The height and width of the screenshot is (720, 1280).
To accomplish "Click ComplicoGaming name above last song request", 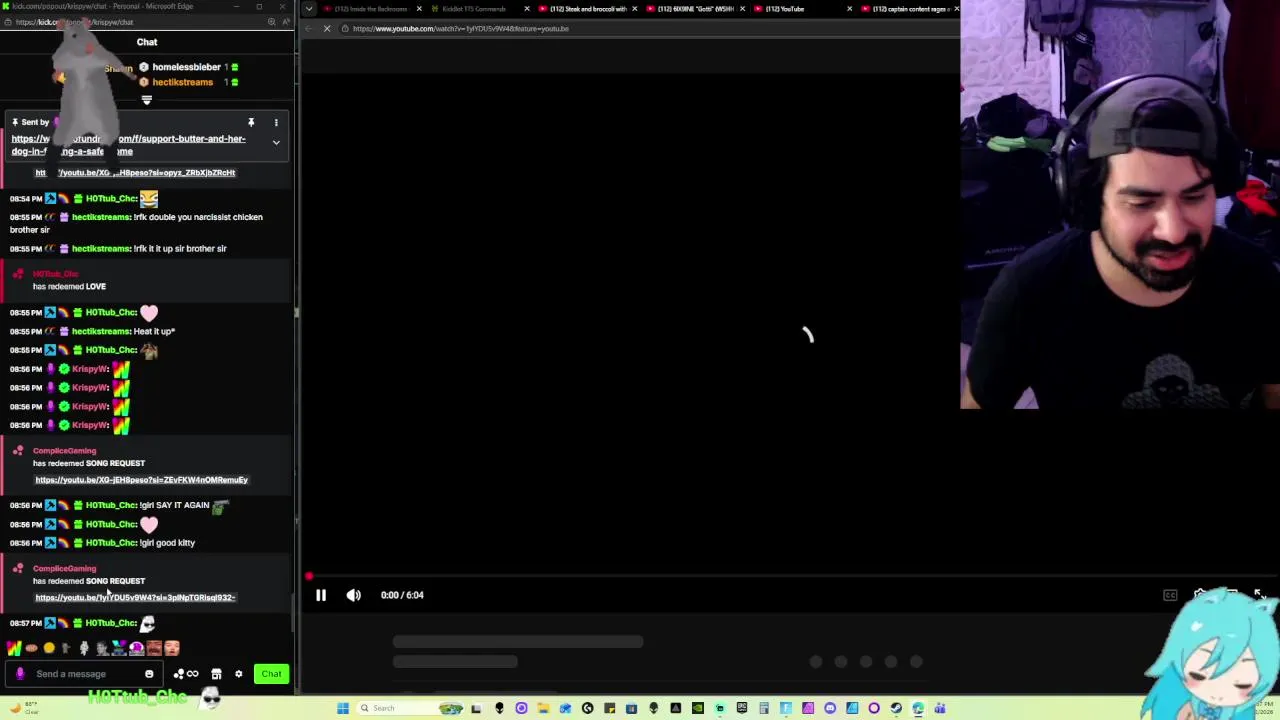I will coord(64,569).
